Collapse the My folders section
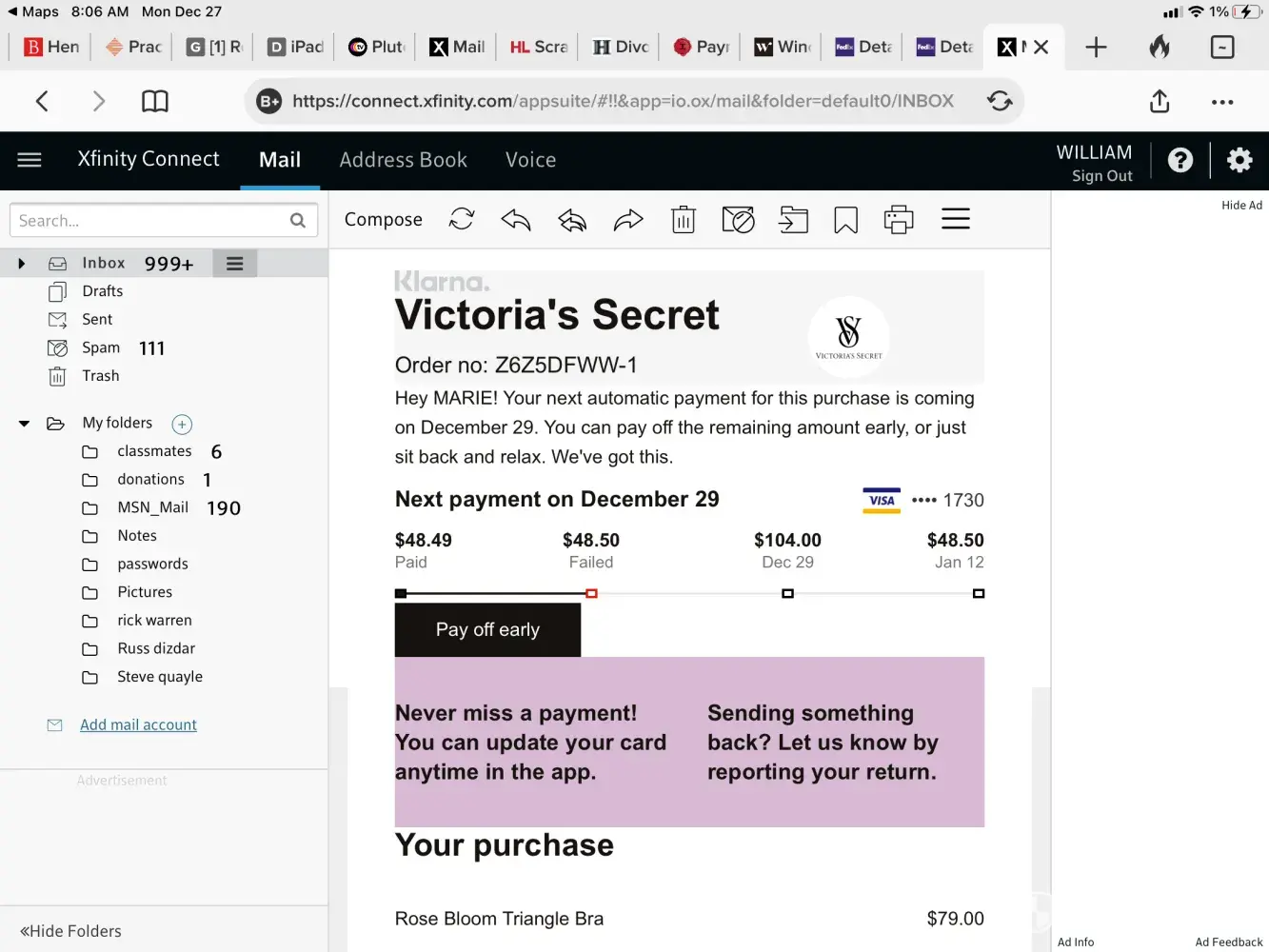The width and height of the screenshot is (1269, 952). (24, 424)
